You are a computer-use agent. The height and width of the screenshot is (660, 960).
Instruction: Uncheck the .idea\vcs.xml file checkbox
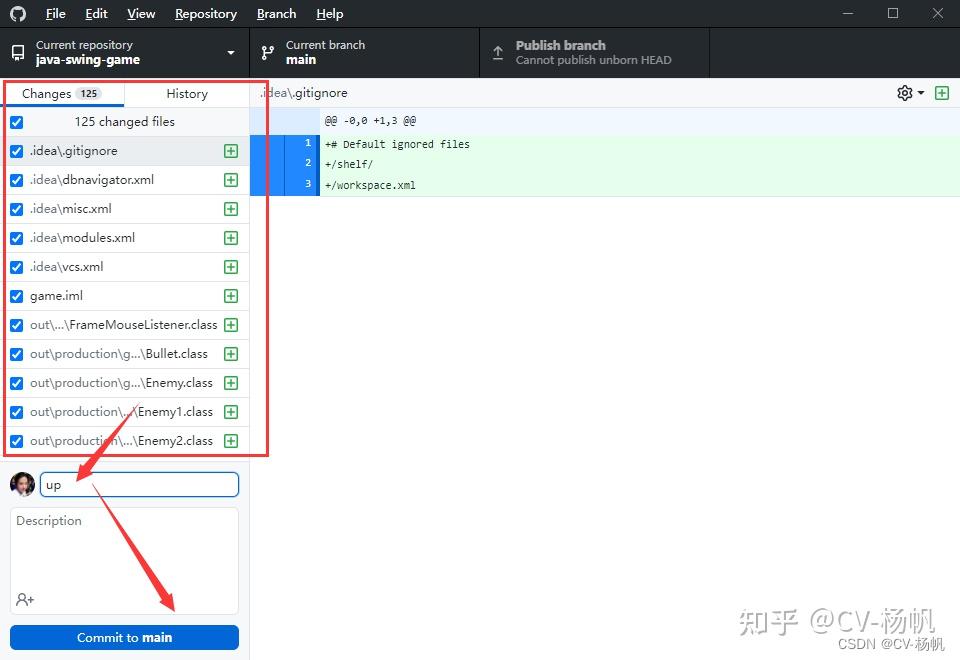point(16,267)
